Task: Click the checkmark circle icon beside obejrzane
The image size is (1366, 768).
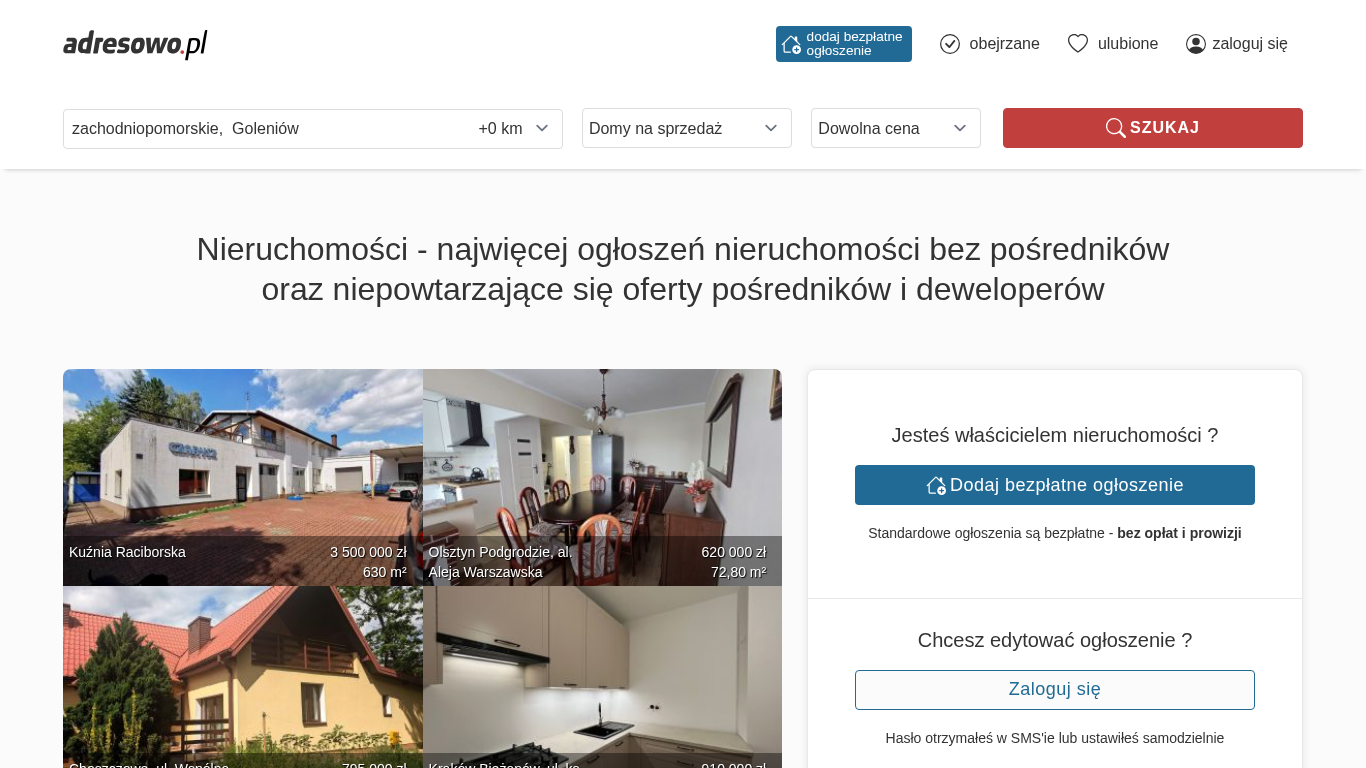Action: (950, 44)
